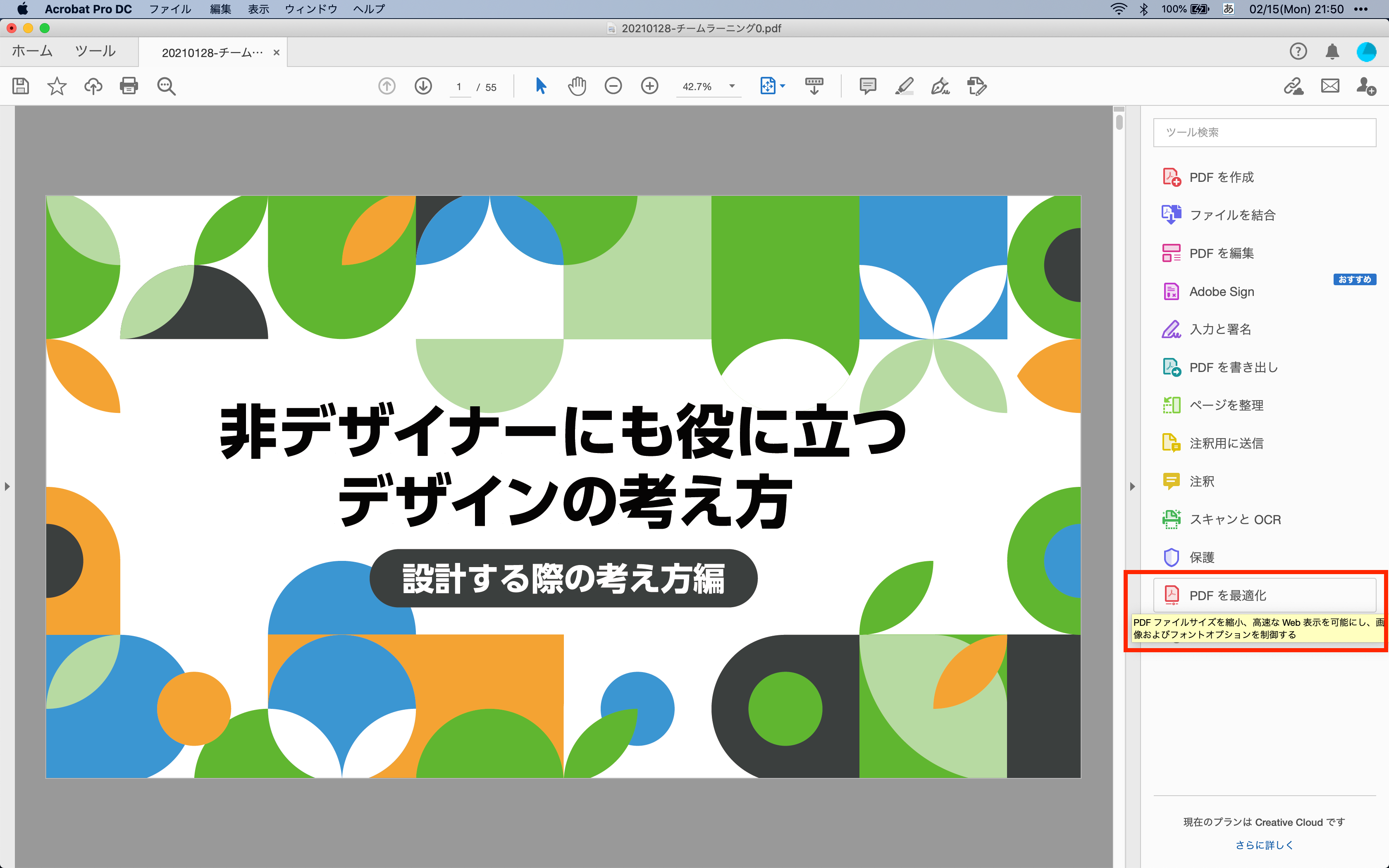The image size is (1389, 868).
Task: Select the Hand tool
Action: point(577,86)
